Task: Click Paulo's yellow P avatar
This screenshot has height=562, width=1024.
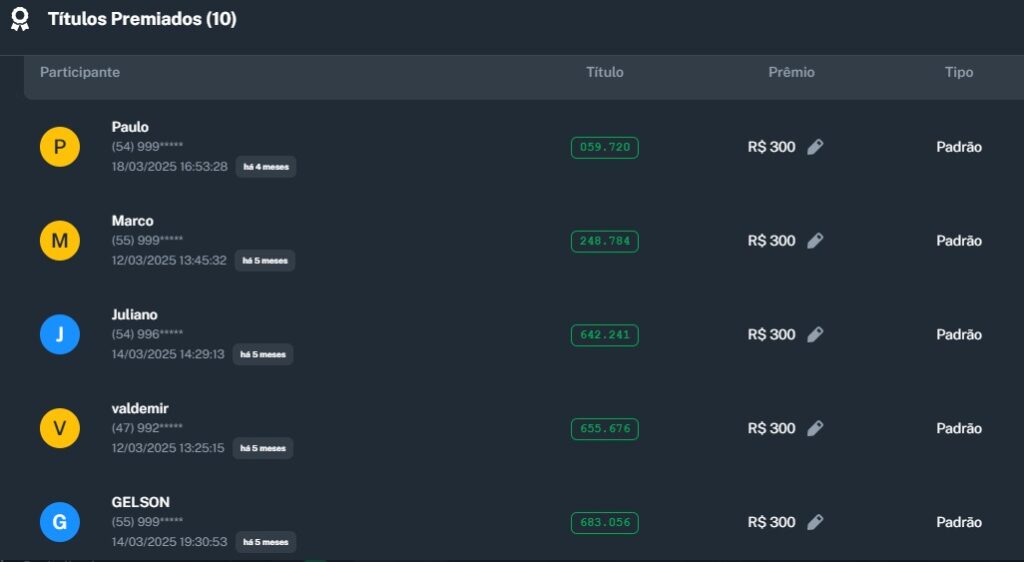Action: coord(60,147)
